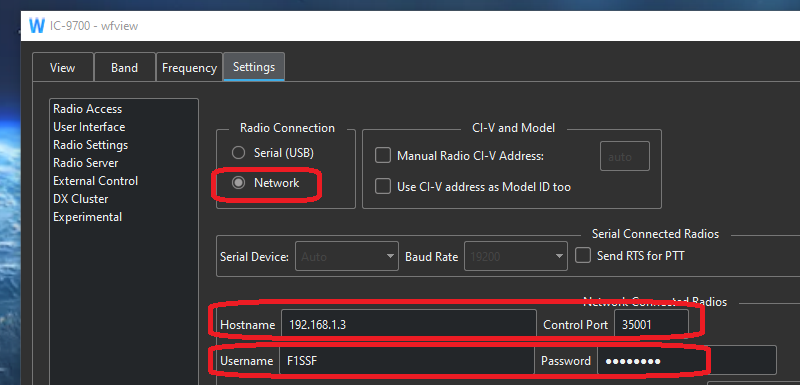This screenshot has height=385, width=800.
Task: Tick Use CI-V address as Model ID
Action: (x=383, y=187)
